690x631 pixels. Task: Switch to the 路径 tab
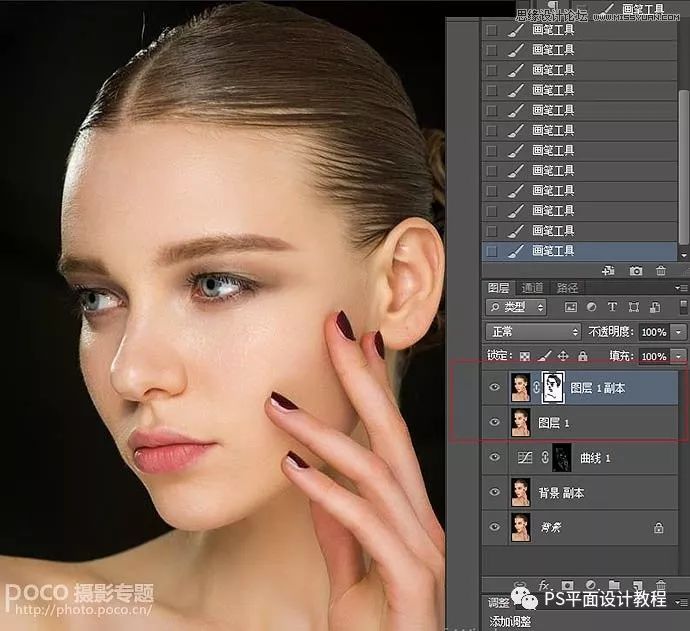click(567, 287)
